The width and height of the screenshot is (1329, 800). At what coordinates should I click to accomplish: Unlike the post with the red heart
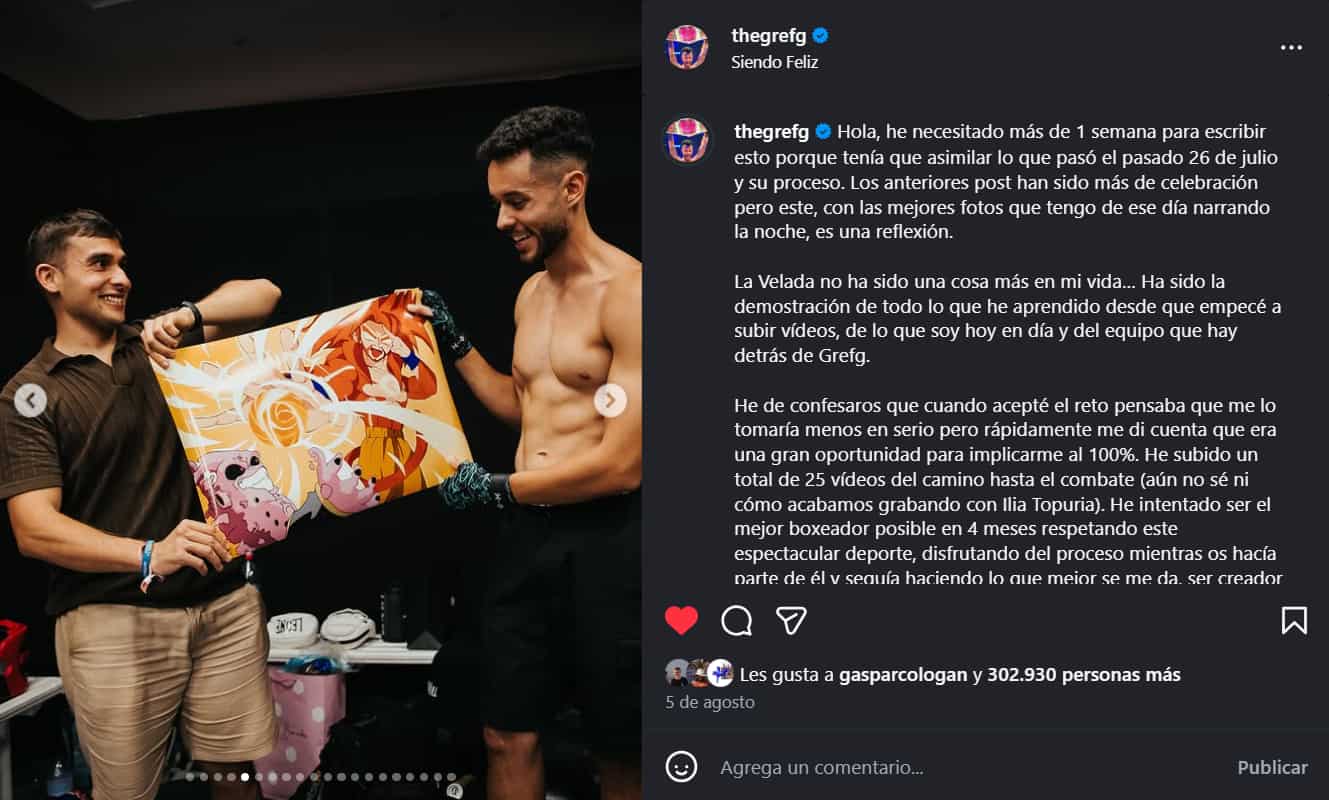[681, 621]
